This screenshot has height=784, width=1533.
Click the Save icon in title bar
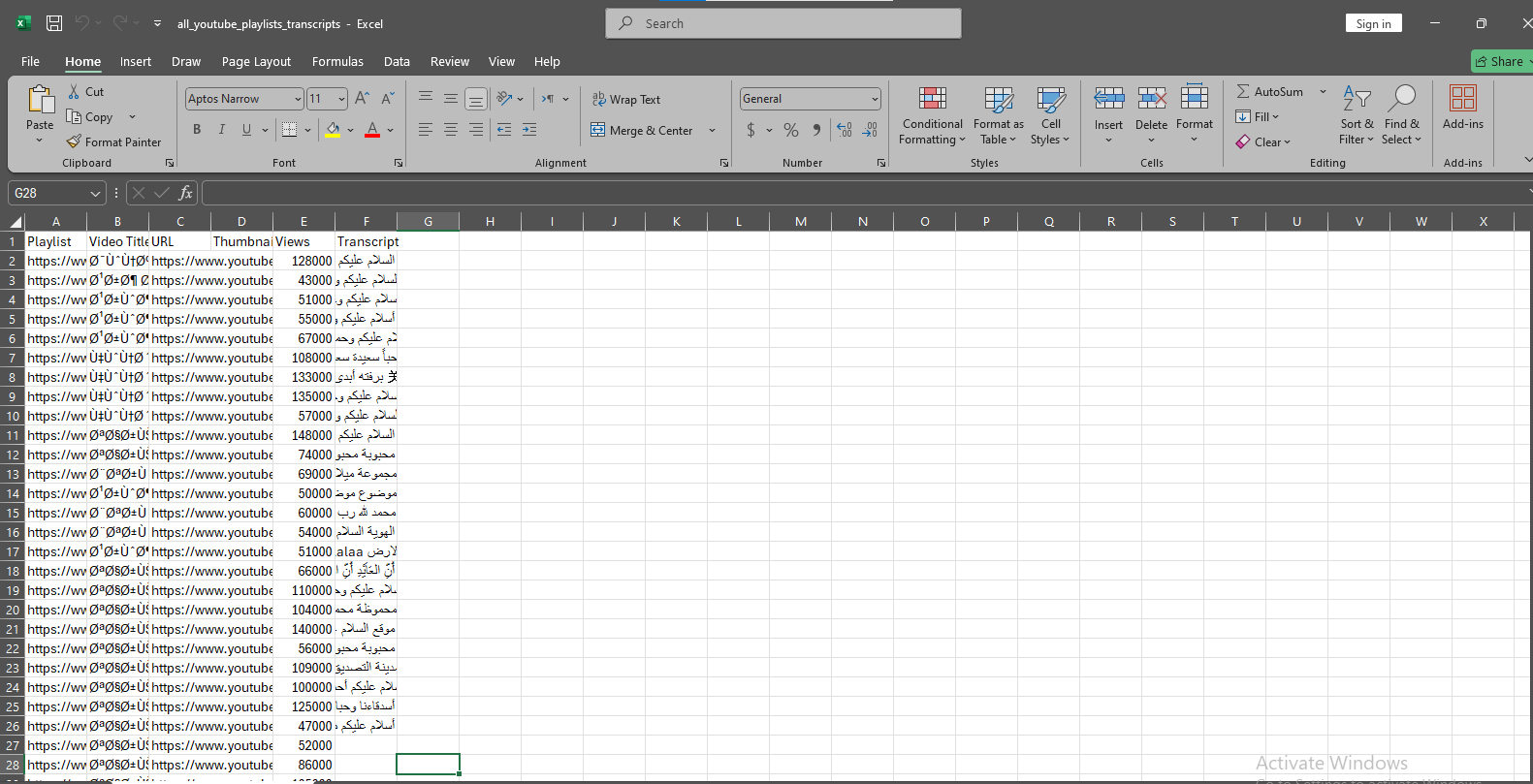[x=54, y=23]
